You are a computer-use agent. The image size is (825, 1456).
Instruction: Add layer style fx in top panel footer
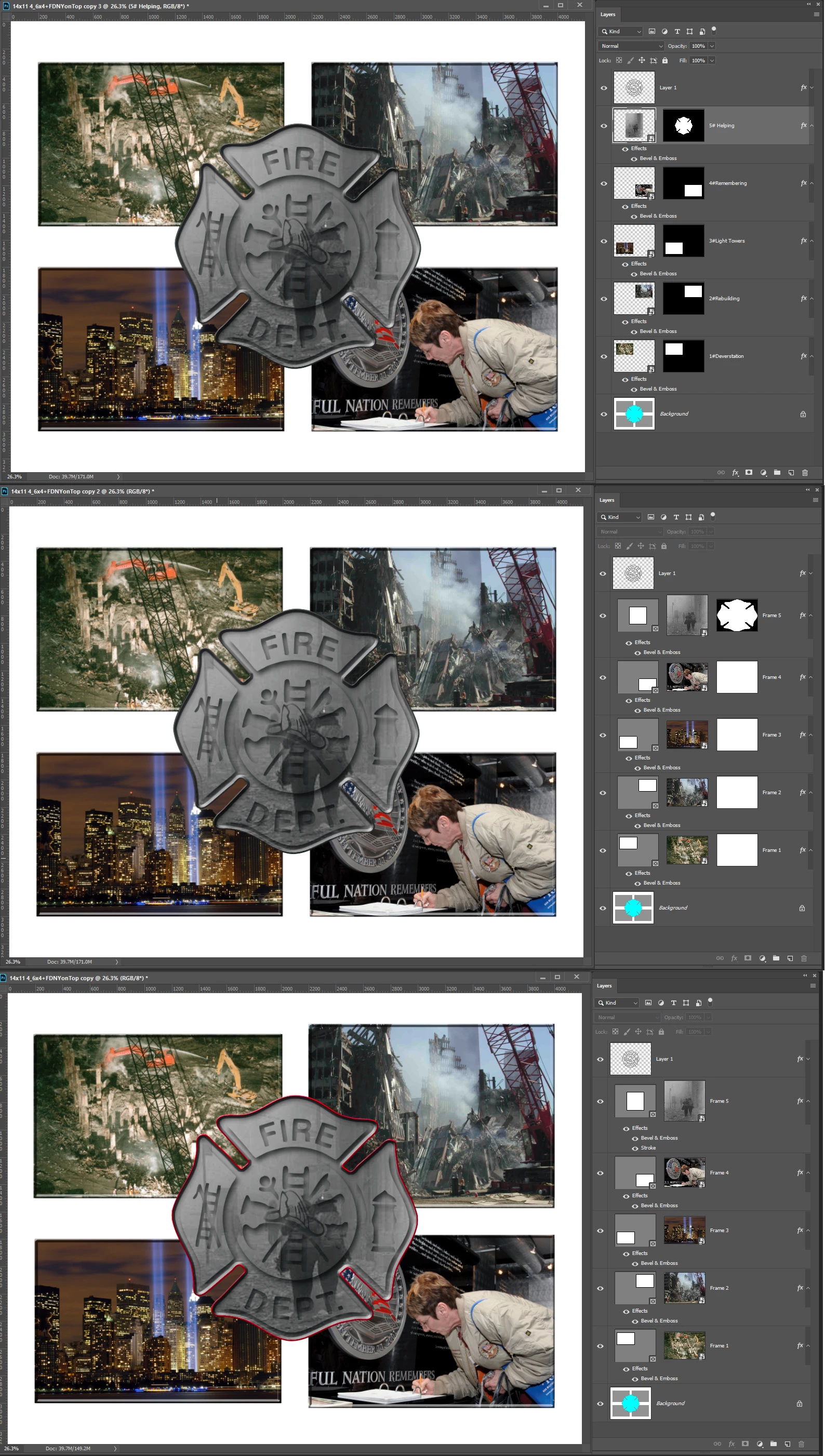[x=736, y=473]
